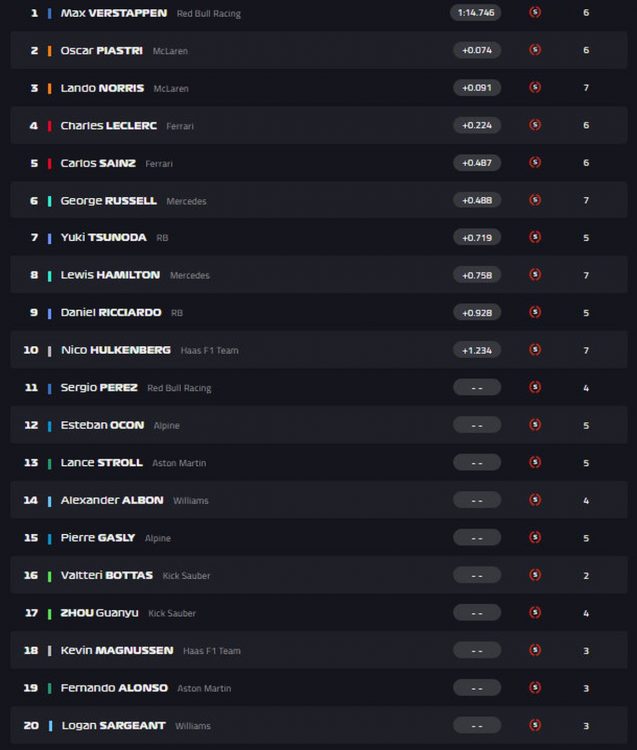Viewport: 637px width, 750px height.
Task: Click soft tyre icon in Verstappen row
Action: coord(535,12)
